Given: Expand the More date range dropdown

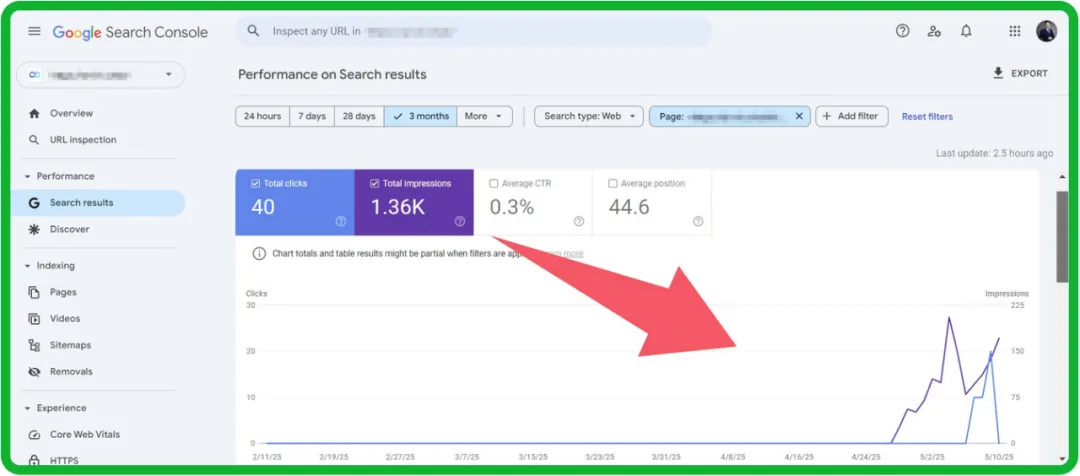Looking at the screenshot, I should [x=484, y=116].
